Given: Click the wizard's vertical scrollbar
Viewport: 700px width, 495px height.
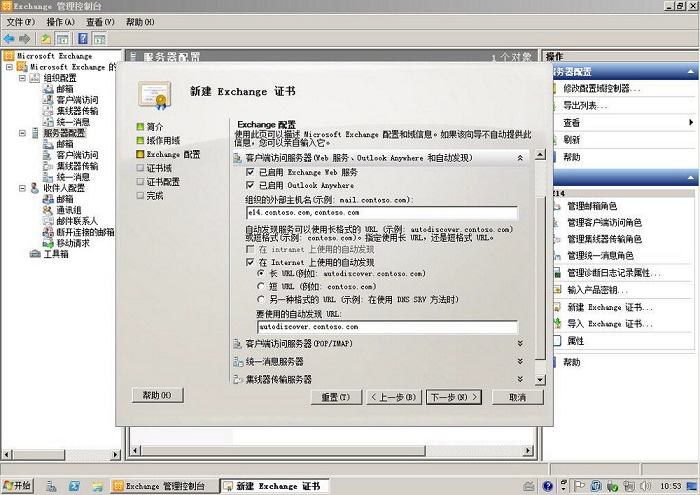Looking at the screenshot, I should [541, 270].
